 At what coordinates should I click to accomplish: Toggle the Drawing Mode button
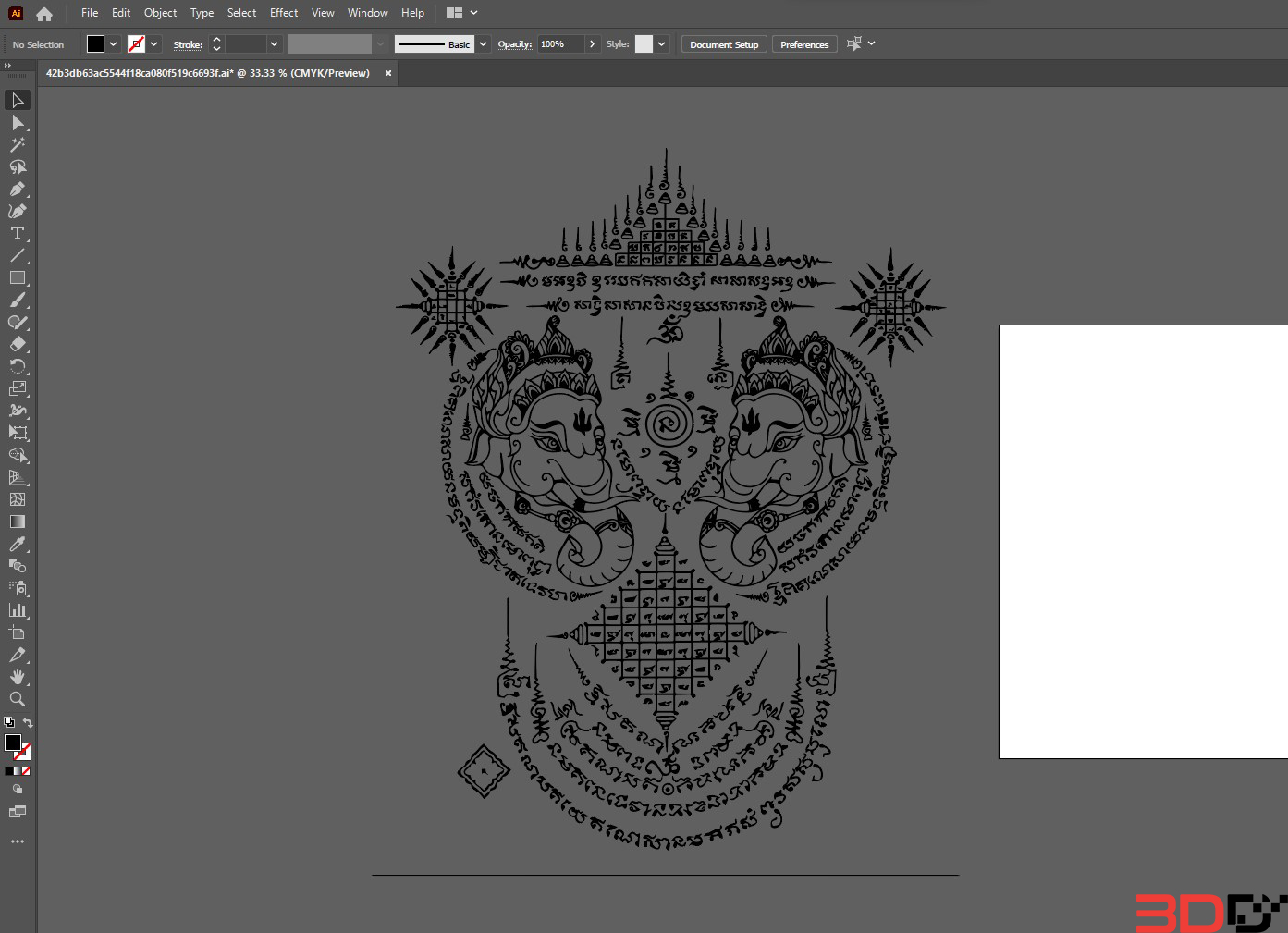(18, 790)
